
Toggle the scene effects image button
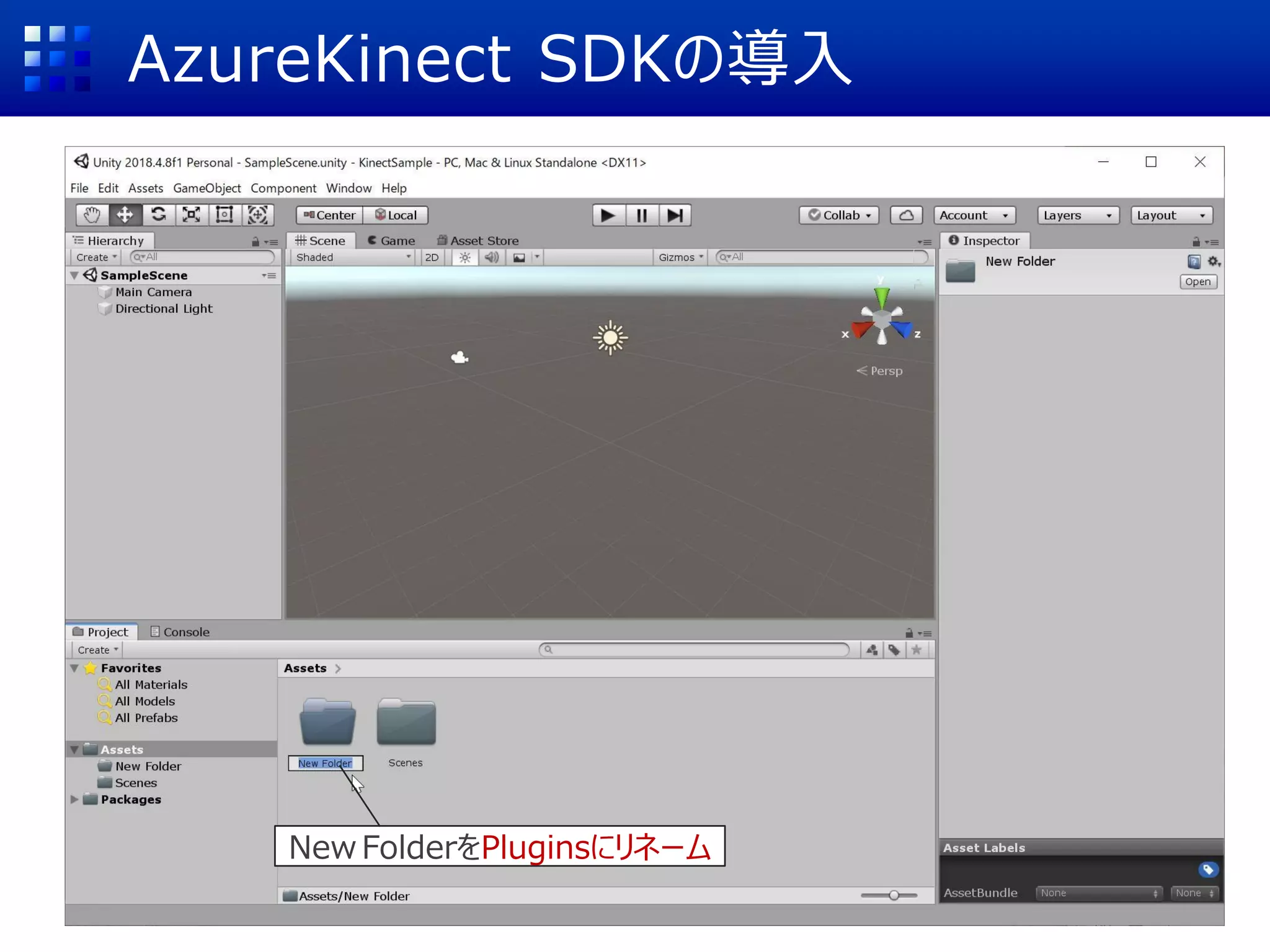(x=519, y=257)
